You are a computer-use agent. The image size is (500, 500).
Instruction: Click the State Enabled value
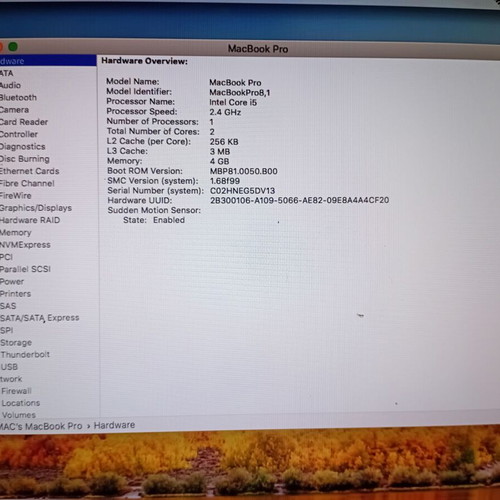(x=169, y=220)
